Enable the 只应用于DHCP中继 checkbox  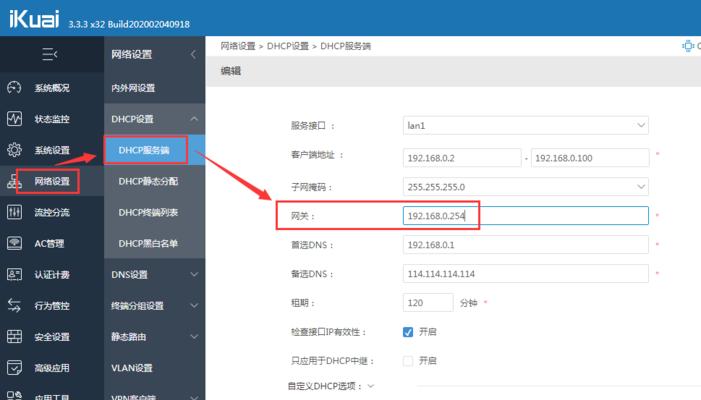click(x=408, y=360)
